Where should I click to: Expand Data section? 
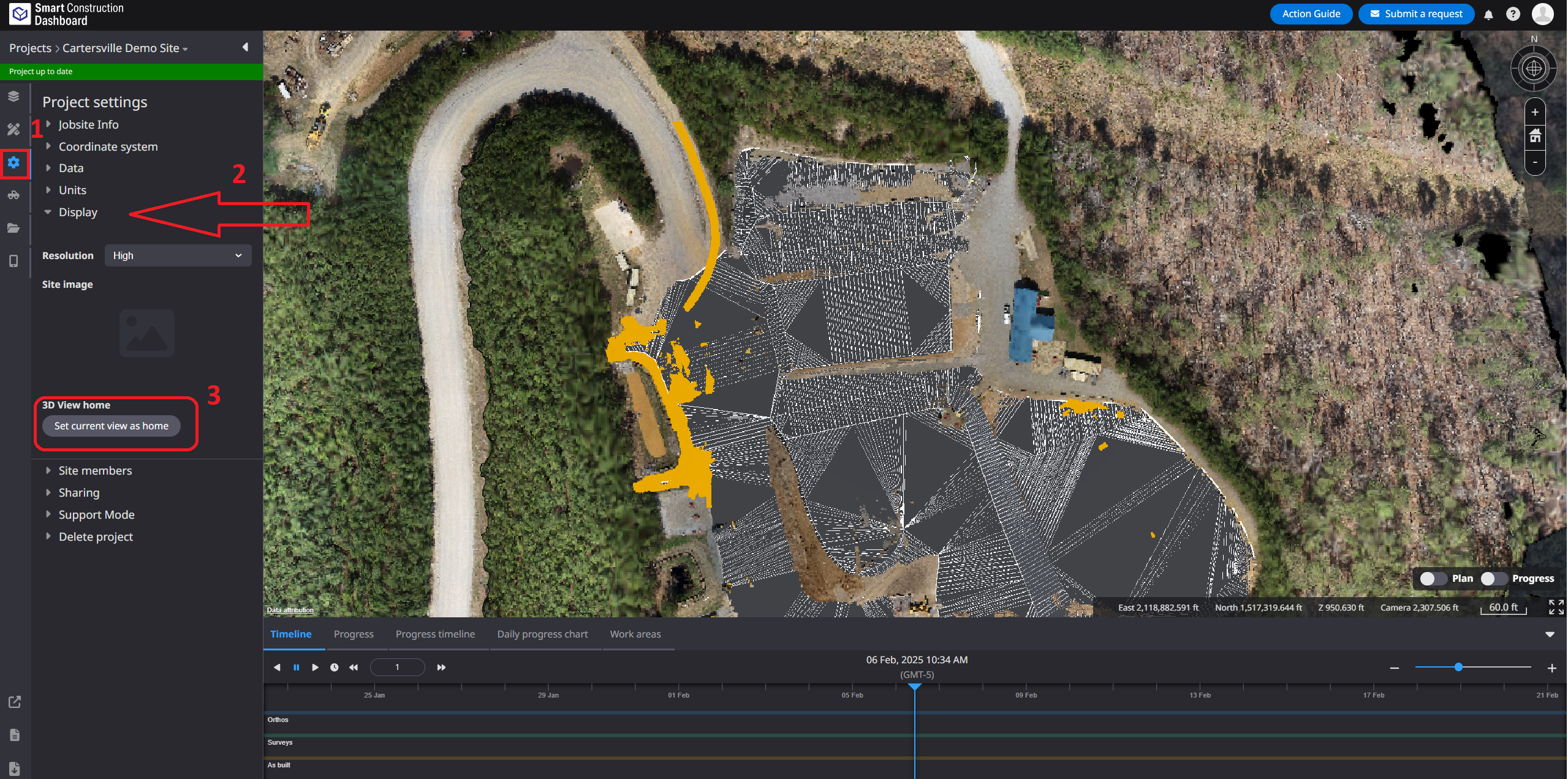click(70, 168)
